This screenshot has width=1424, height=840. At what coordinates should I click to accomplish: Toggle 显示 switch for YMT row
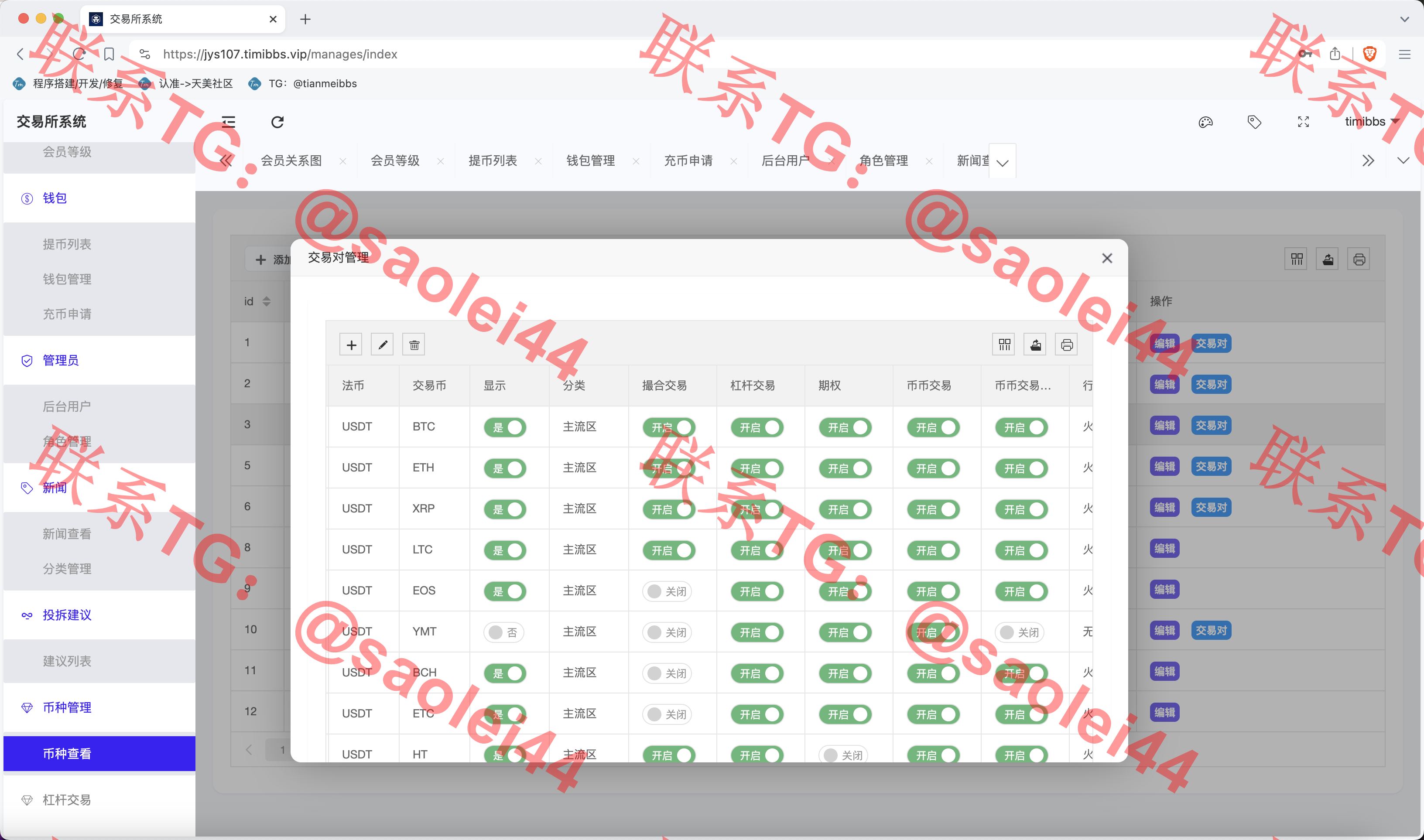tap(504, 632)
